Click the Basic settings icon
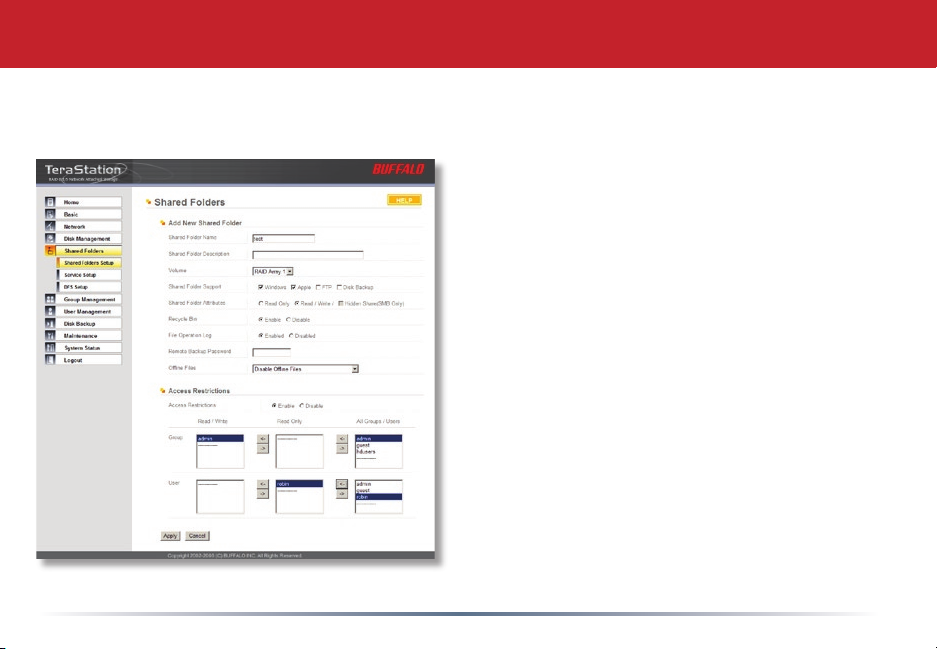This screenshot has height=649, width=937. coord(50,214)
